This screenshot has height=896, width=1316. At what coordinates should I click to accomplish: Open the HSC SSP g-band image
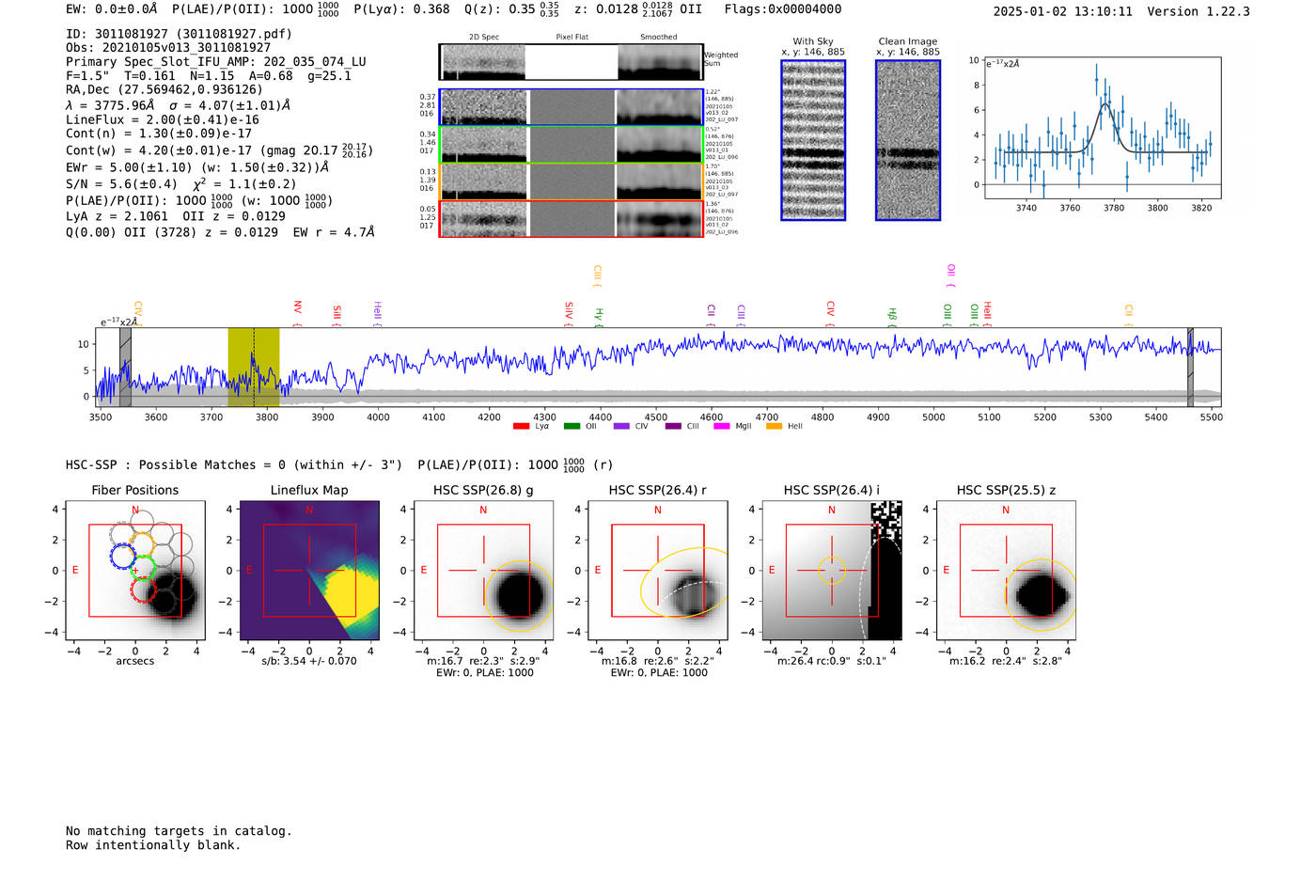(484, 571)
